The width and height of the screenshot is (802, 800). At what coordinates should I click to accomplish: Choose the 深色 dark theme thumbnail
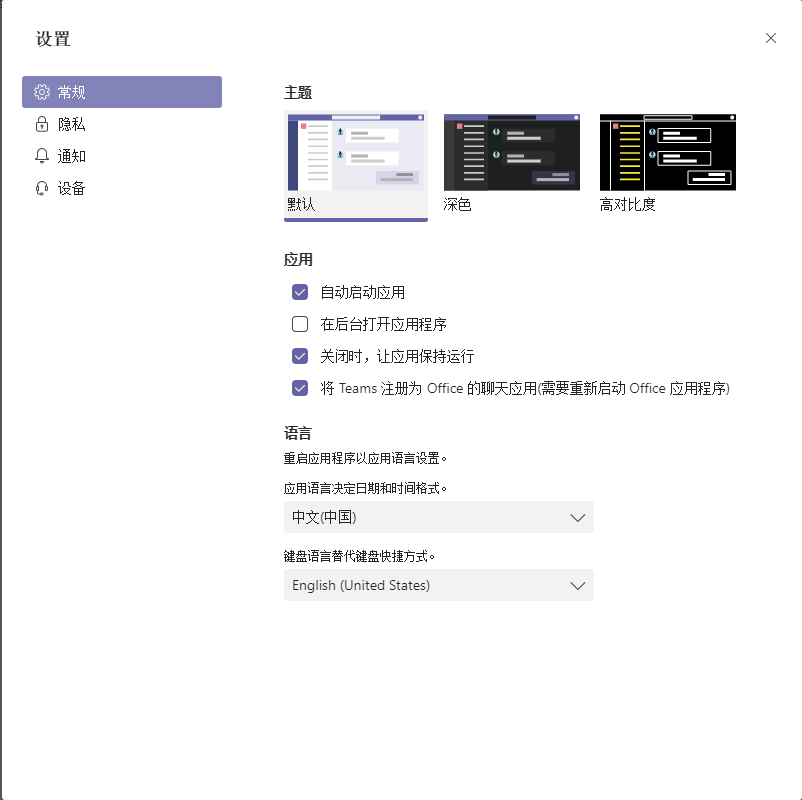click(512, 152)
